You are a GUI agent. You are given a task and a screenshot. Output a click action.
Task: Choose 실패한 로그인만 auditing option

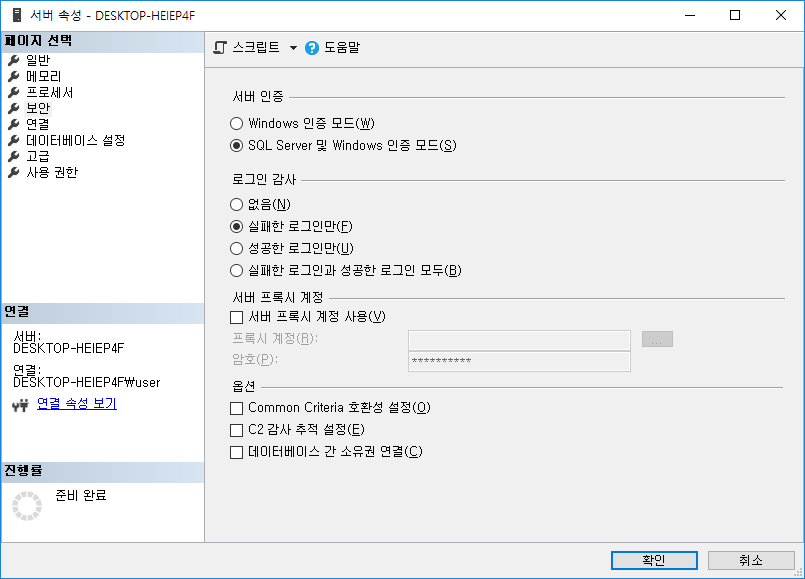coord(236,226)
